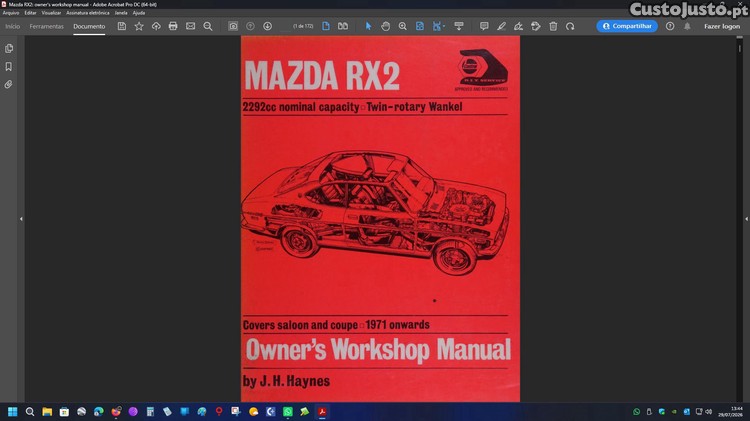Screen dimensions: 750x421
Task: Add a comment with the speech bubble icon
Action: [484, 26]
